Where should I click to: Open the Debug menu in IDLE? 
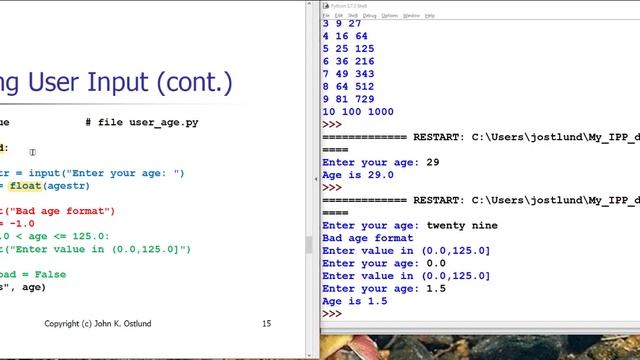(369, 16)
